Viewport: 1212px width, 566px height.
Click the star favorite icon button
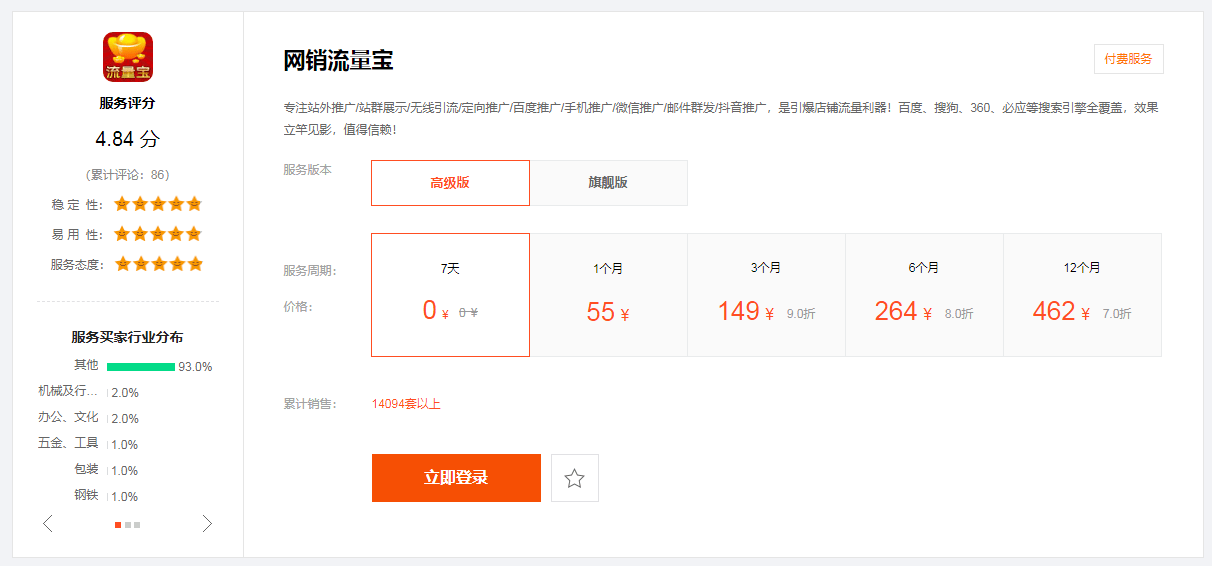(575, 478)
